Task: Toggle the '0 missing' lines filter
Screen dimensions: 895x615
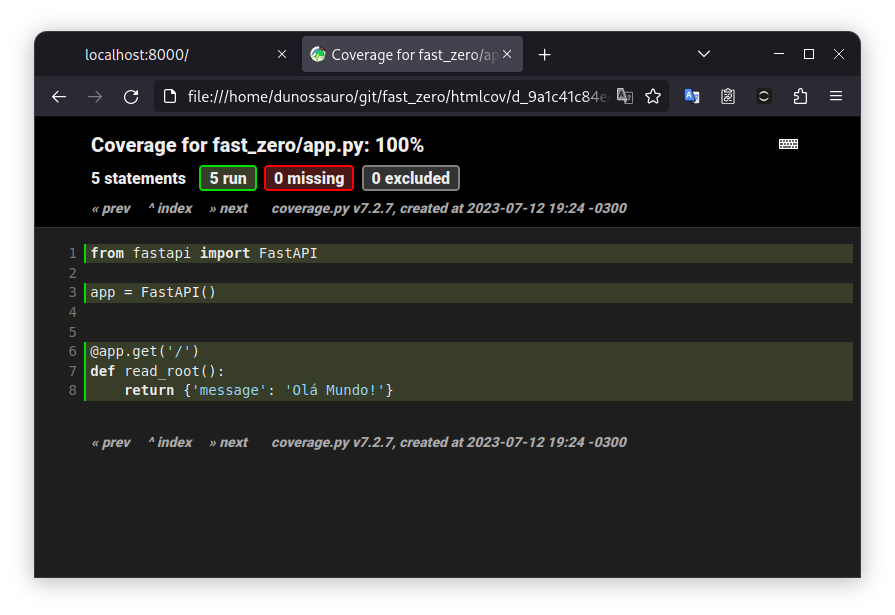Action: tap(309, 178)
